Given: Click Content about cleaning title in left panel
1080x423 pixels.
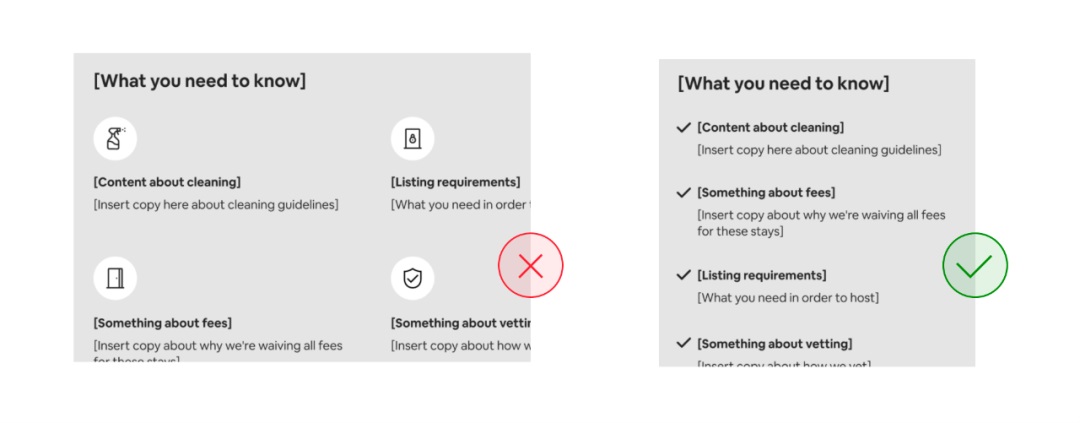Looking at the screenshot, I should tap(167, 183).
